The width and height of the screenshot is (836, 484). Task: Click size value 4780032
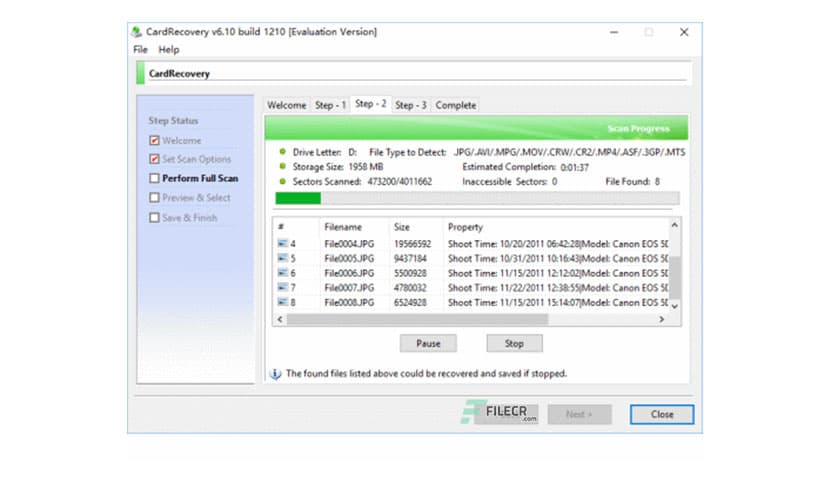click(x=411, y=288)
